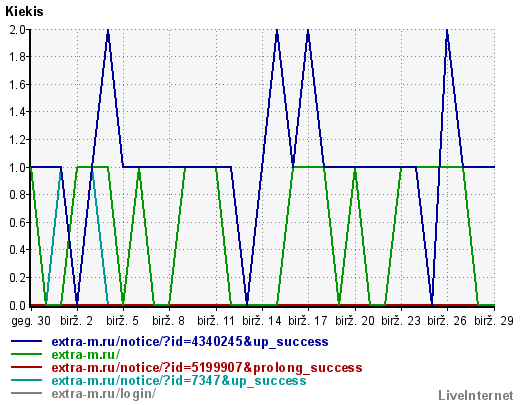520x405 pixels.
Task: Click the birž. 26 date label
Action: tap(447, 321)
